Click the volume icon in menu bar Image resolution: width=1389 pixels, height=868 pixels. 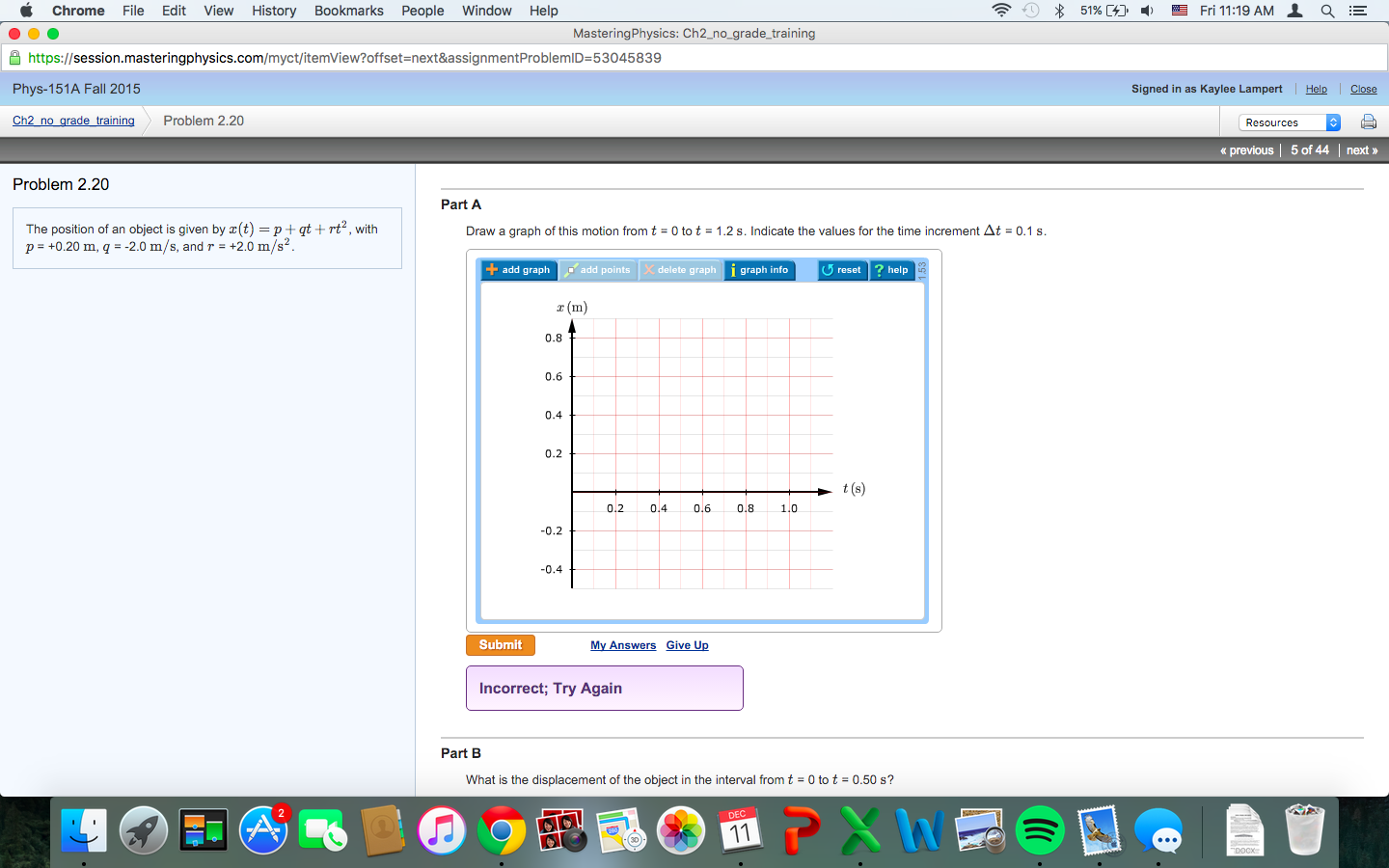(x=1147, y=11)
